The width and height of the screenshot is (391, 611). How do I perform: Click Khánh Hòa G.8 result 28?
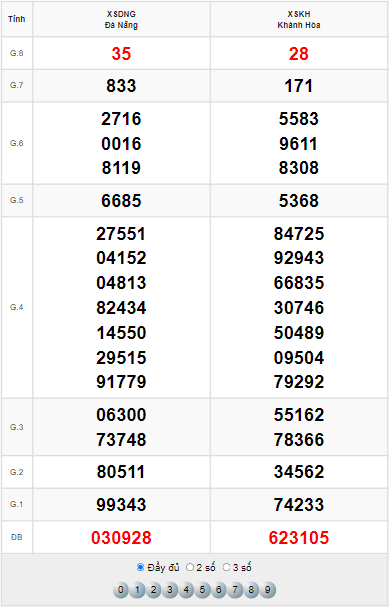[x=300, y=54]
